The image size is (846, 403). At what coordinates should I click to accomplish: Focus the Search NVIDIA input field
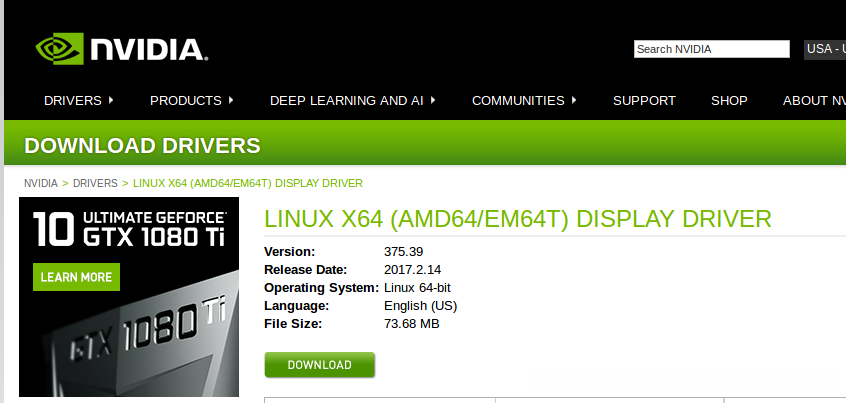(x=712, y=49)
